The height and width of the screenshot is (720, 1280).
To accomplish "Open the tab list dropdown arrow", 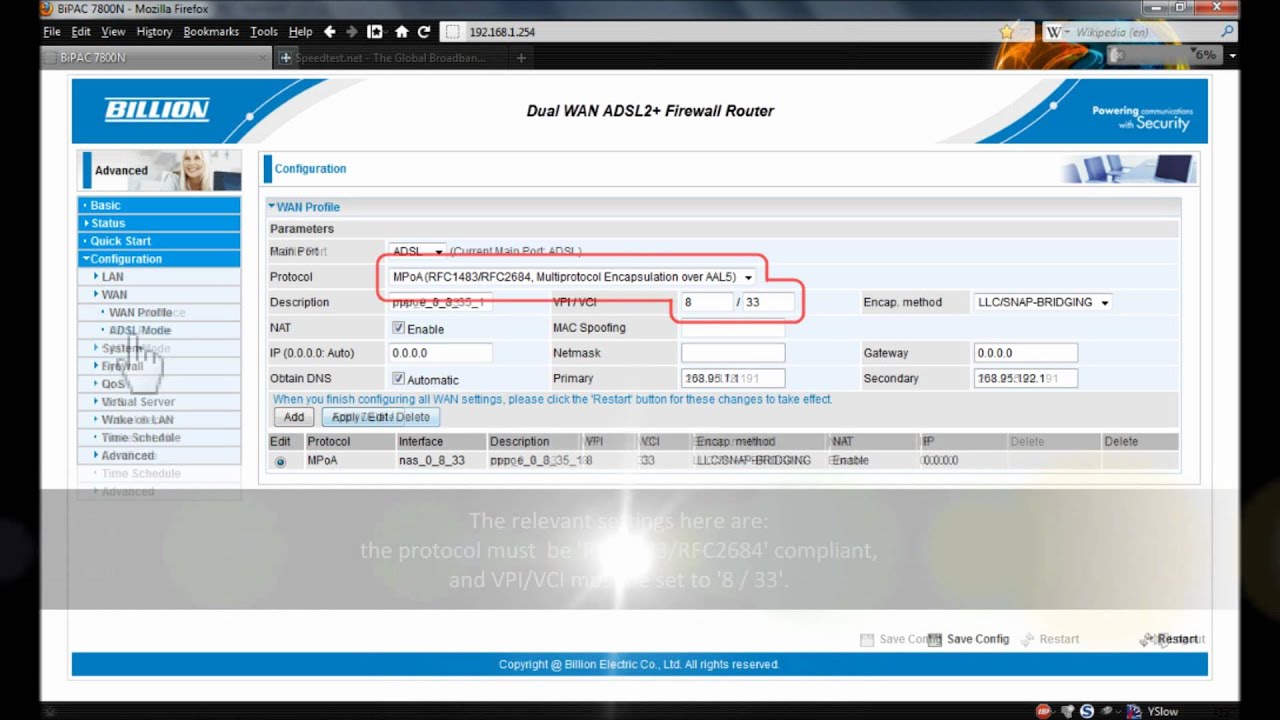I will pyautogui.click(x=1234, y=57).
